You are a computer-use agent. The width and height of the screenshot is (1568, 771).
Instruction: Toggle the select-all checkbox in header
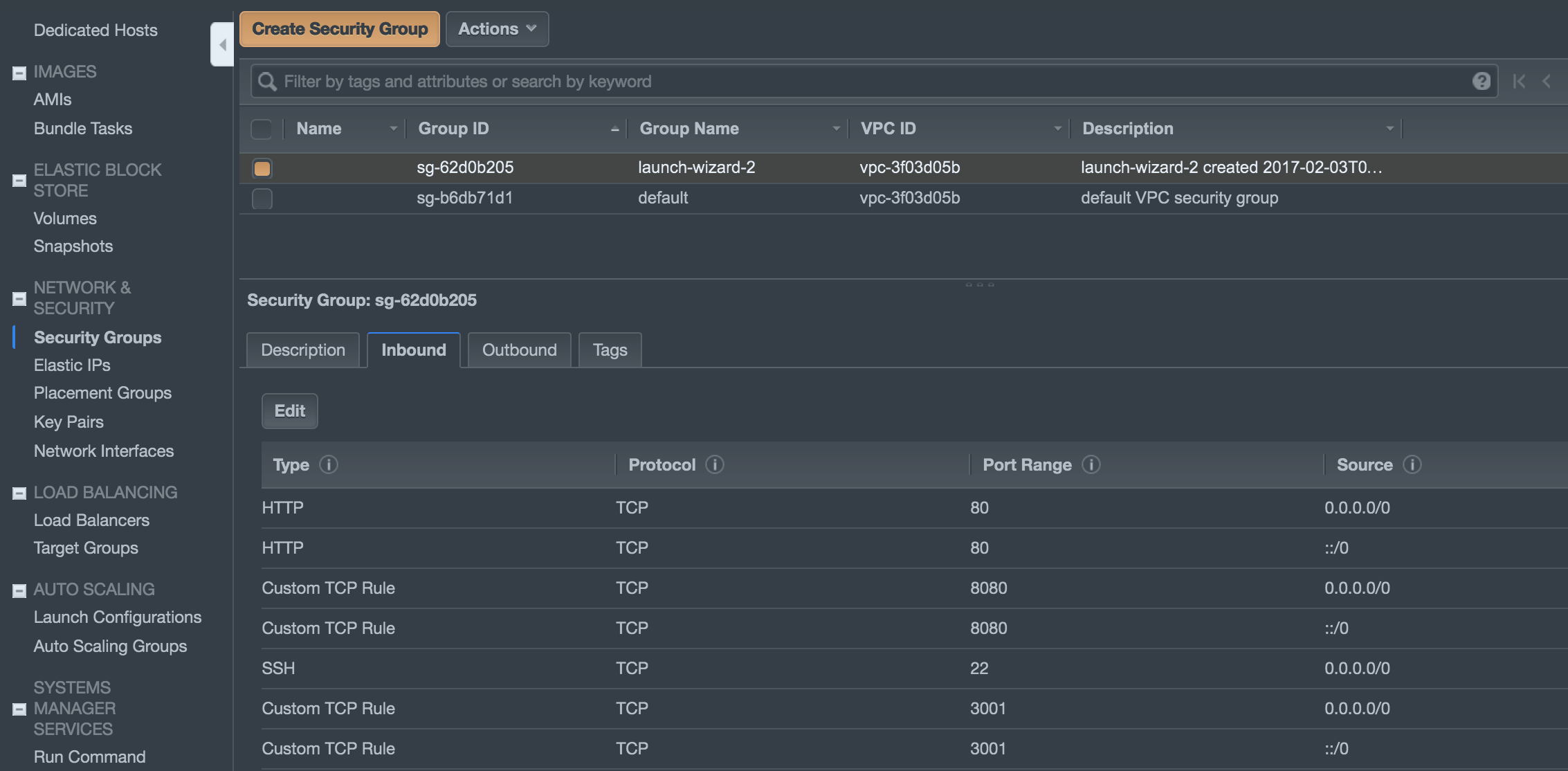click(262, 129)
